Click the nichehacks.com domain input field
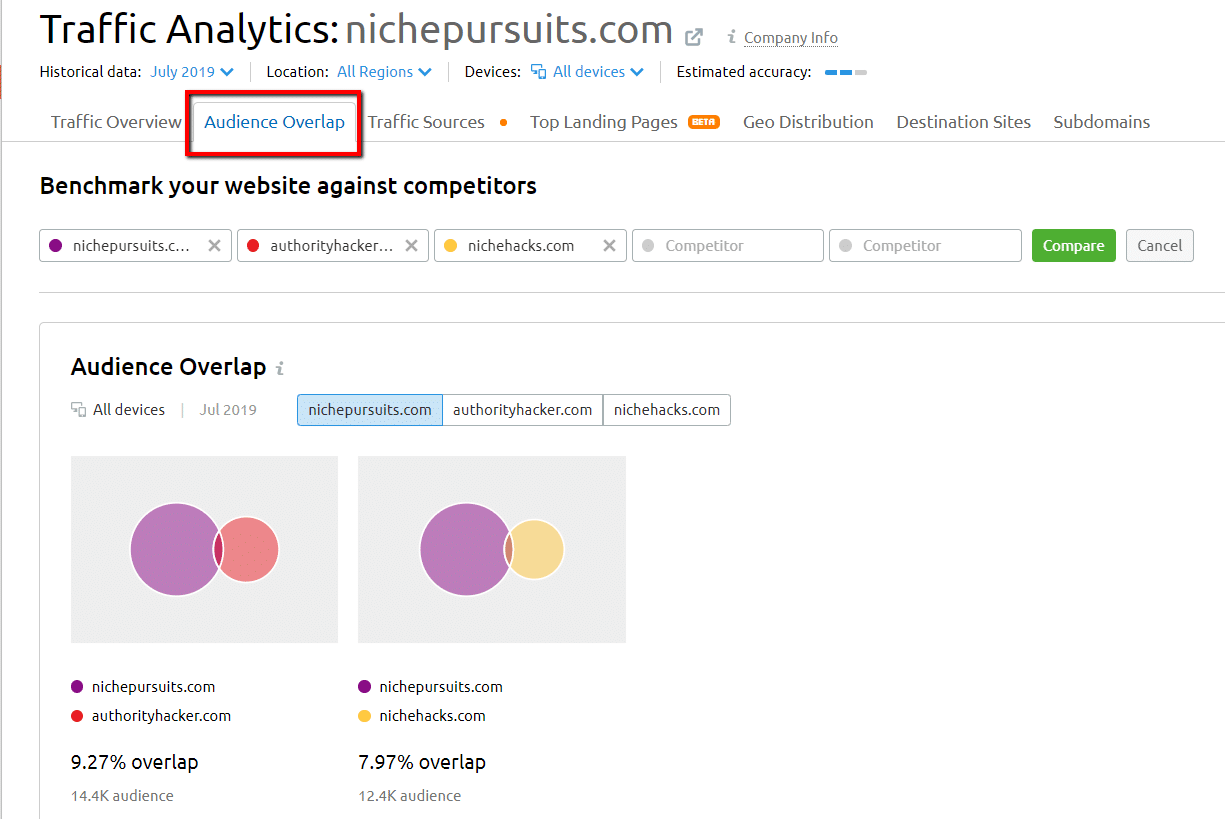Viewport: 1225px width, 819px height. pos(530,246)
